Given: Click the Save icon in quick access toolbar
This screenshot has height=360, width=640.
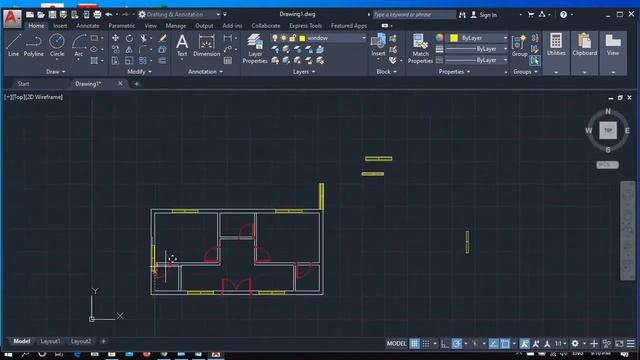Looking at the screenshot, I should click(52, 15).
